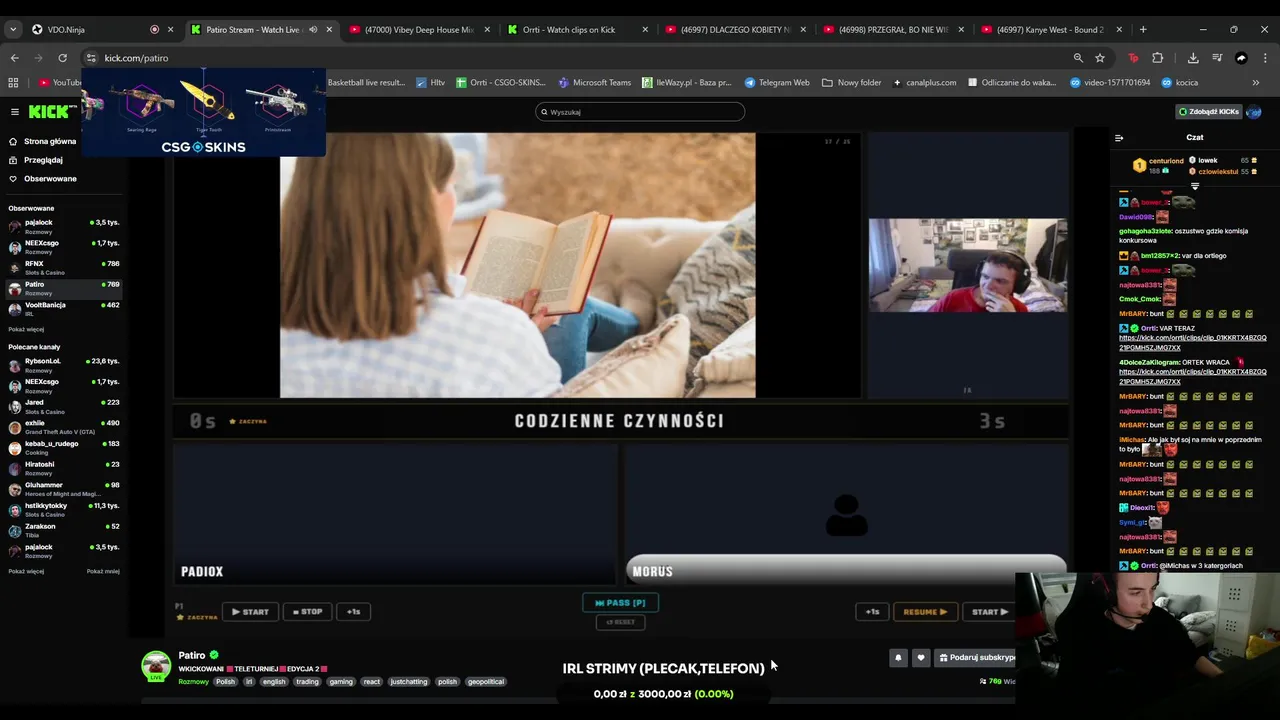
Task: Click the heart follow icon
Action: point(921,657)
